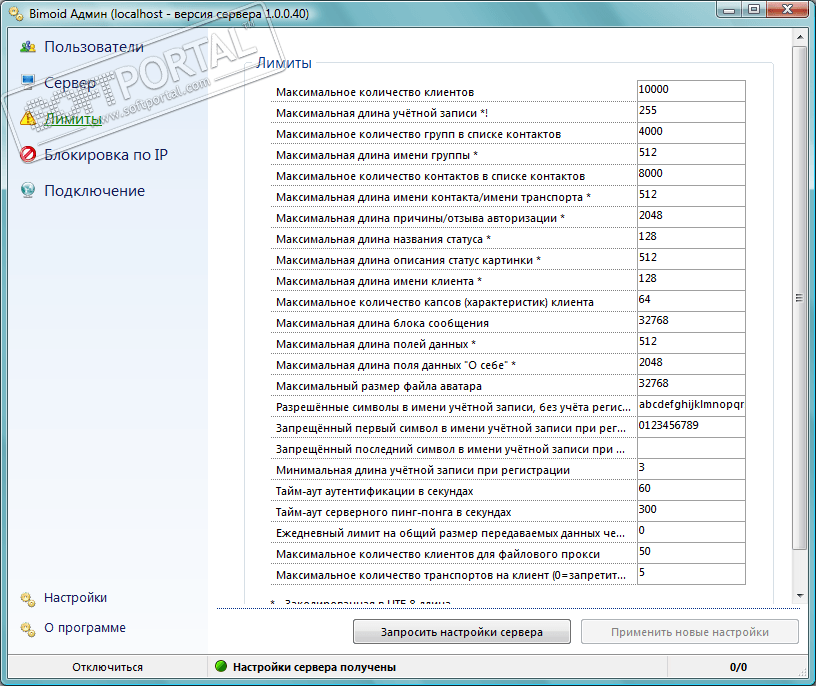Open the Сервер section
The image size is (816, 686).
pyautogui.click(x=70, y=82)
